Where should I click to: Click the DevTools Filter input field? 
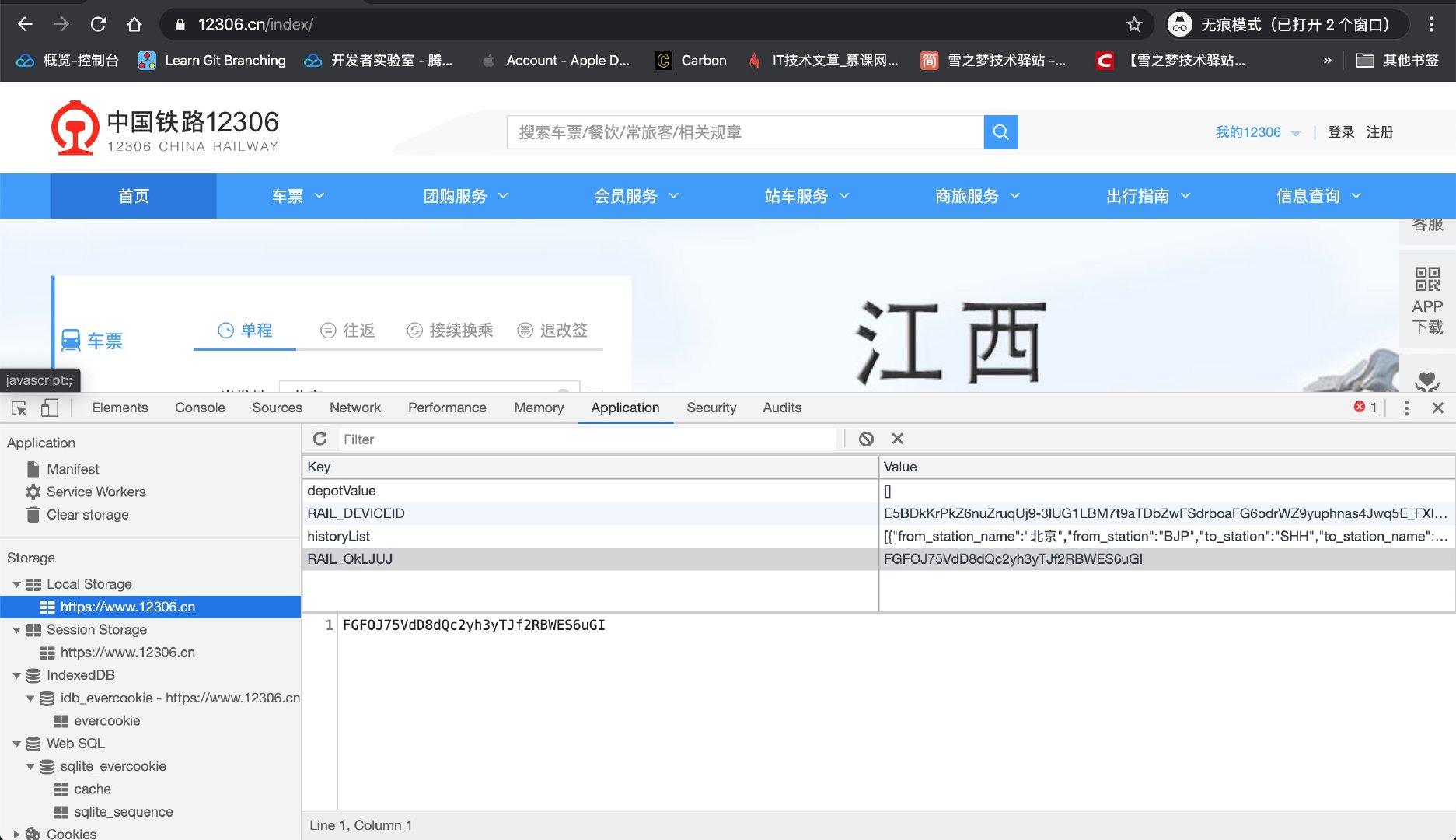[x=544, y=439]
